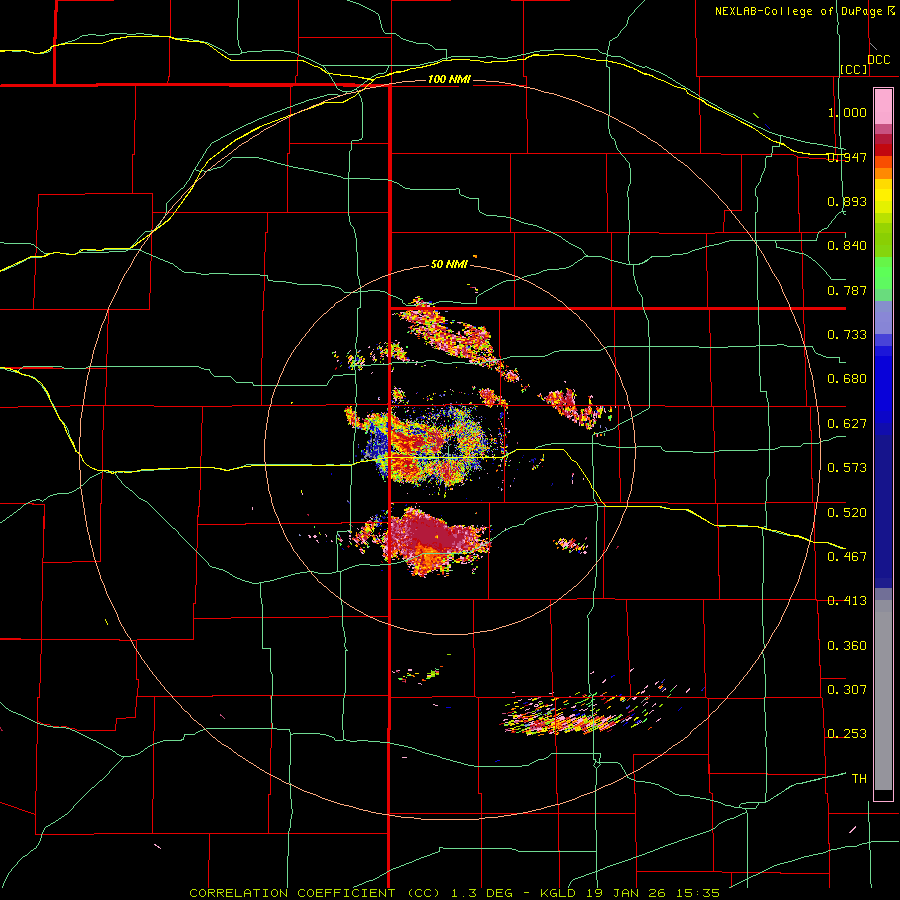The image size is (900, 900).
Task: Click the 0.467 color scale value
Action: pos(847,556)
